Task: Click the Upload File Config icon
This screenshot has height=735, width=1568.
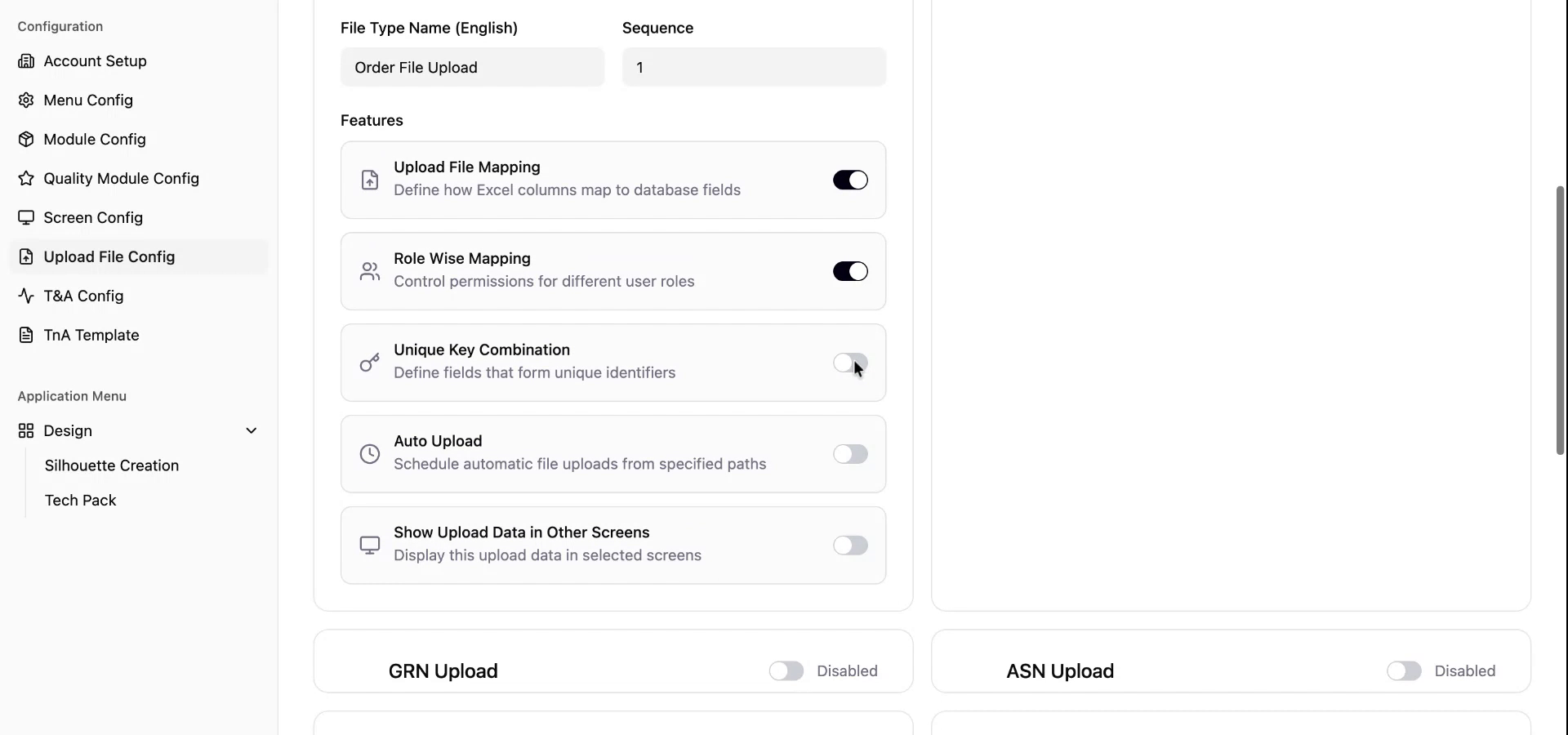Action: point(27,256)
